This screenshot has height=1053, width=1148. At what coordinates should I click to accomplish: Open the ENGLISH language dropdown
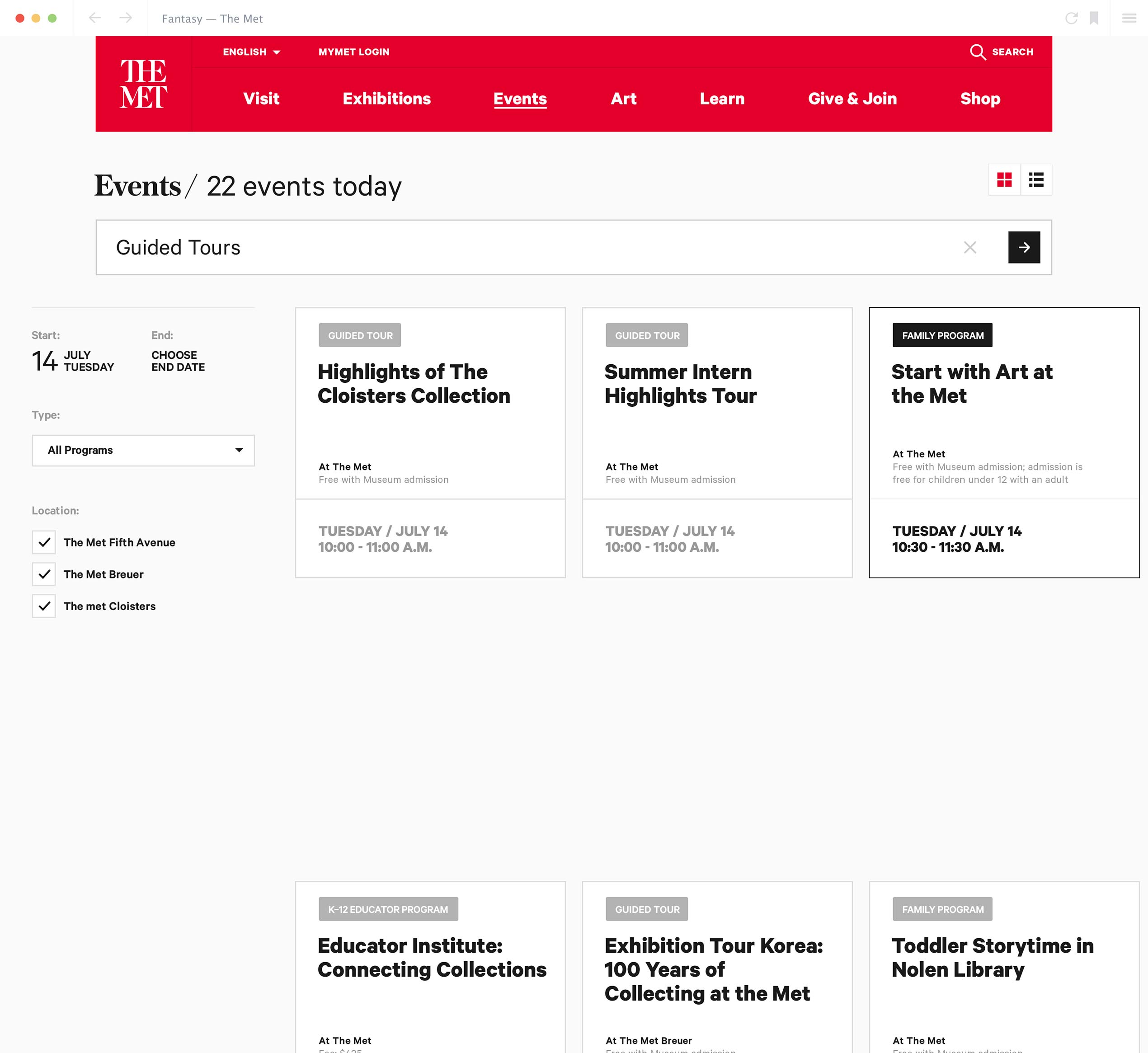pos(251,52)
